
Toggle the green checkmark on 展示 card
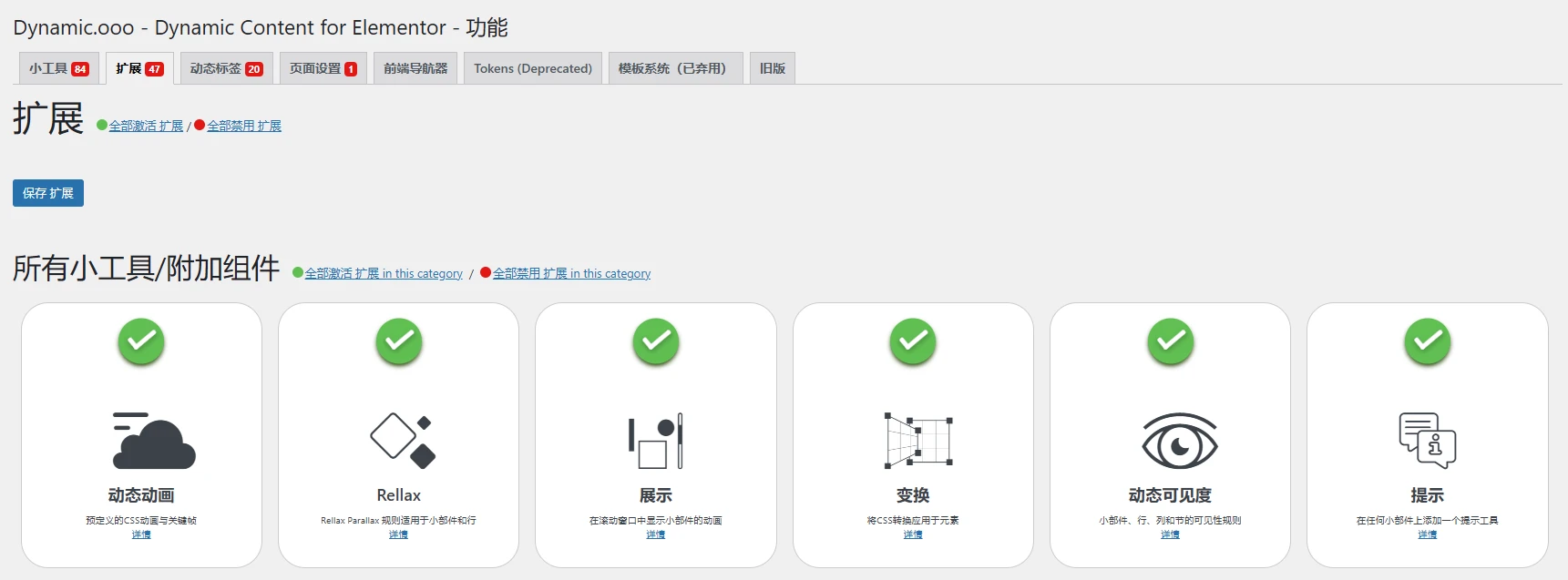(x=656, y=341)
